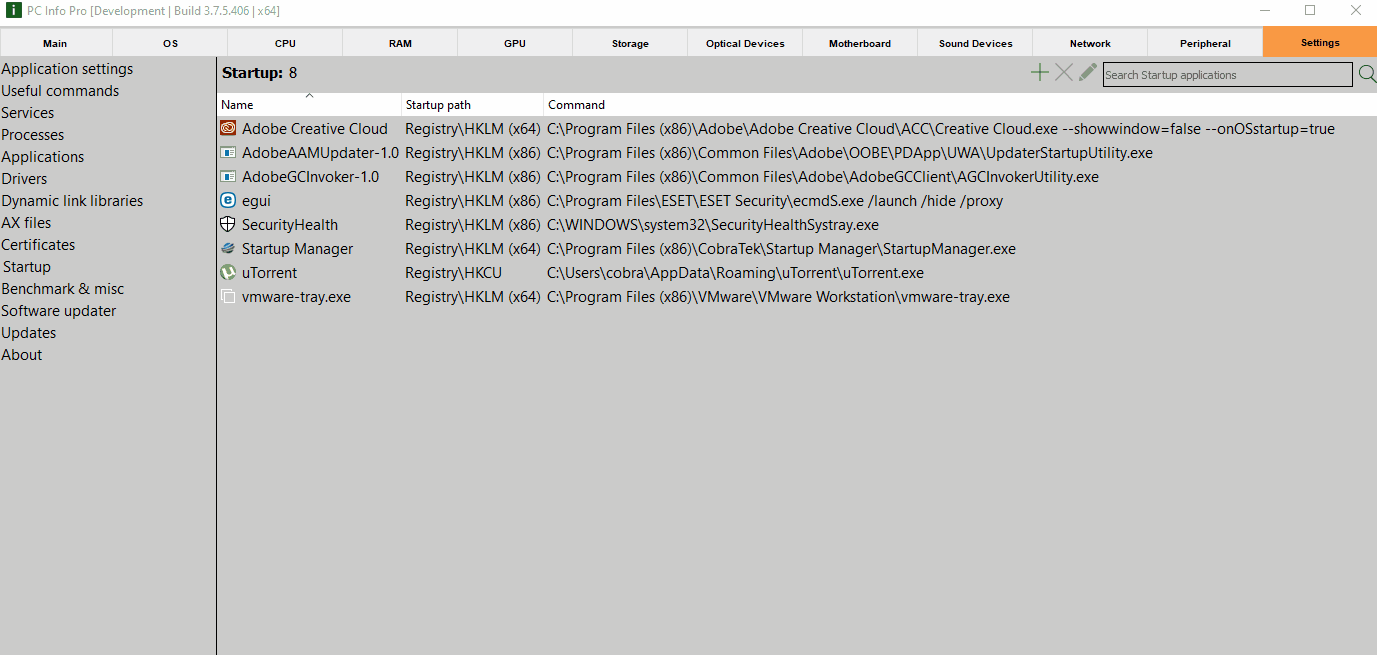The height and width of the screenshot is (655, 1377).
Task: Open Benchmark & misc in the sidebar
Action: click(x=63, y=289)
